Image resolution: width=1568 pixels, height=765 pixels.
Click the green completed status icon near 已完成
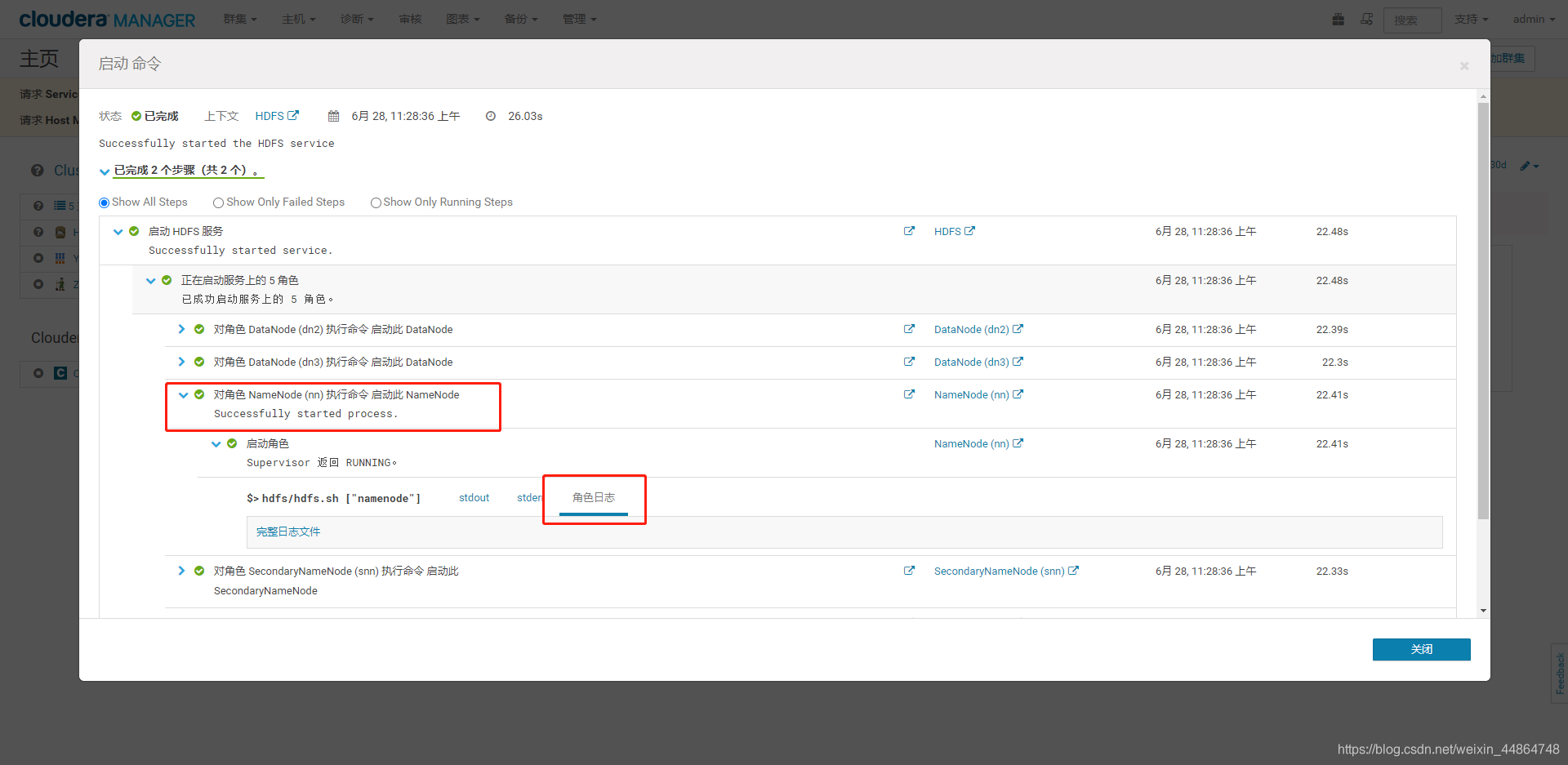(136, 116)
